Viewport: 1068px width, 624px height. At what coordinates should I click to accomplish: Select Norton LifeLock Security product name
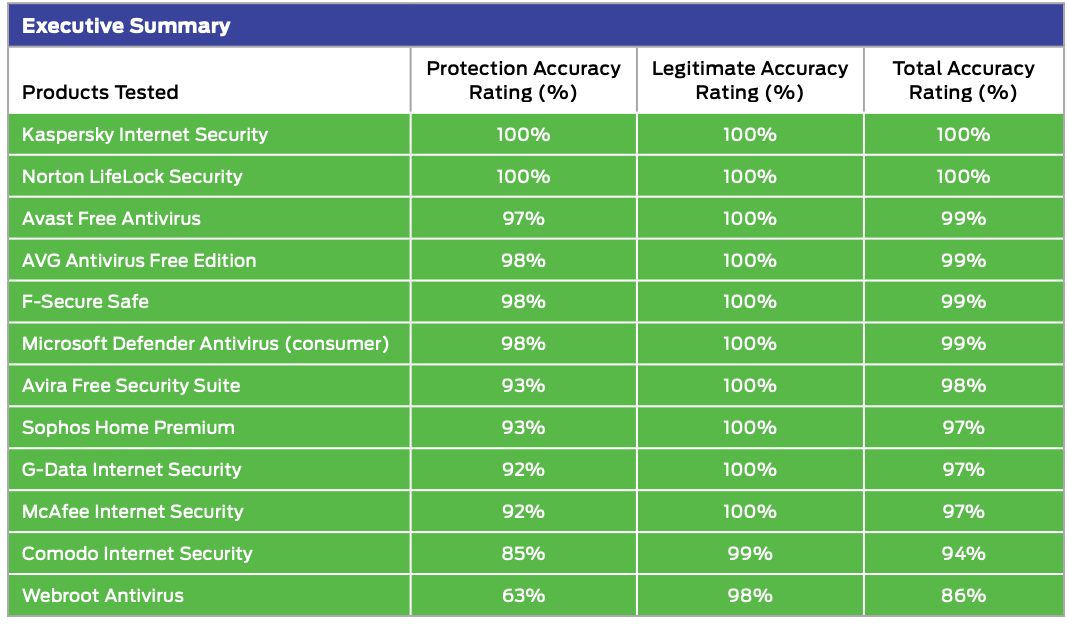[x=132, y=176]
